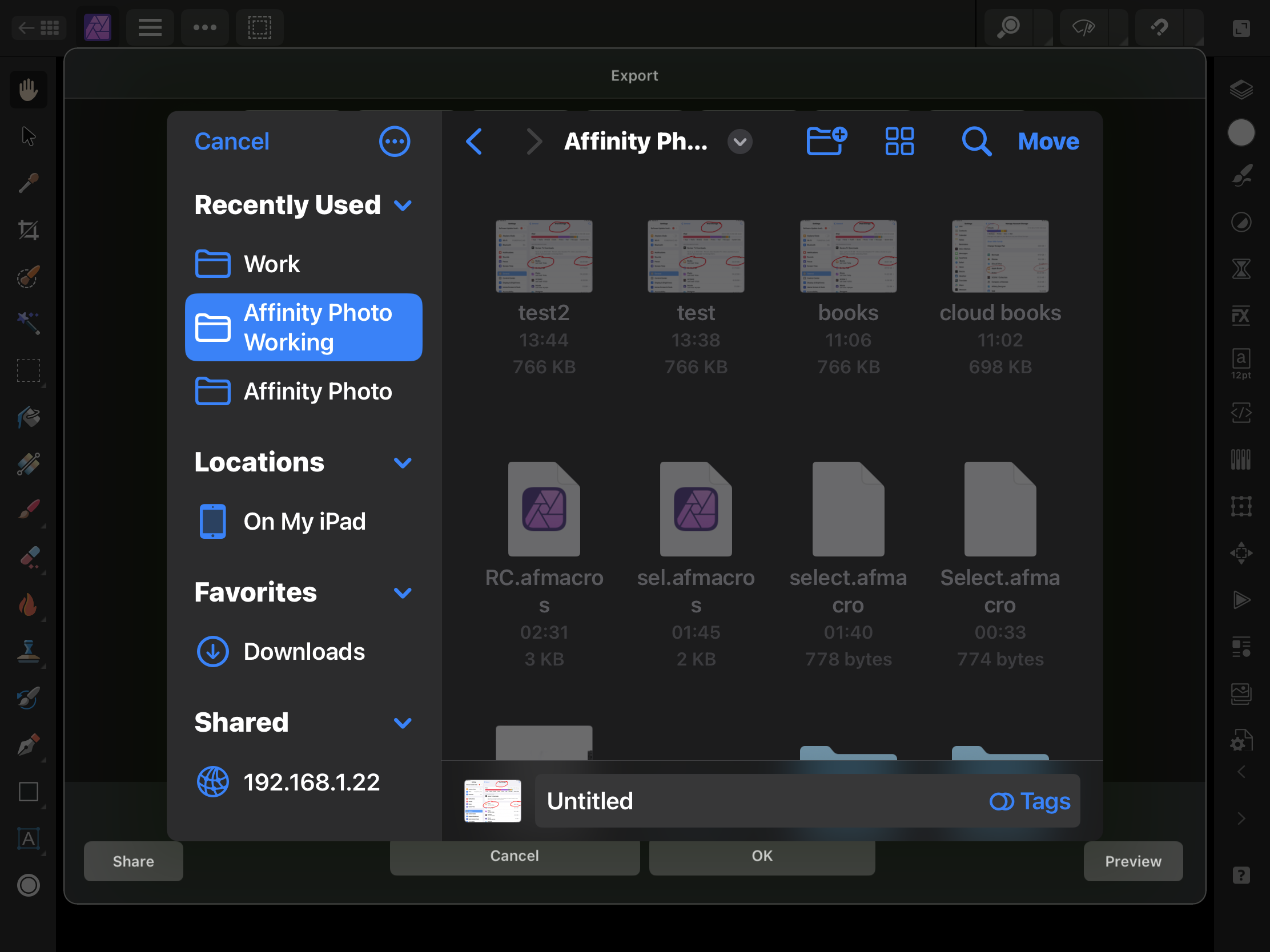Select the Clone stamp tool
Viewport: 1270px width, 952px height.
click(x=28, y=651)
